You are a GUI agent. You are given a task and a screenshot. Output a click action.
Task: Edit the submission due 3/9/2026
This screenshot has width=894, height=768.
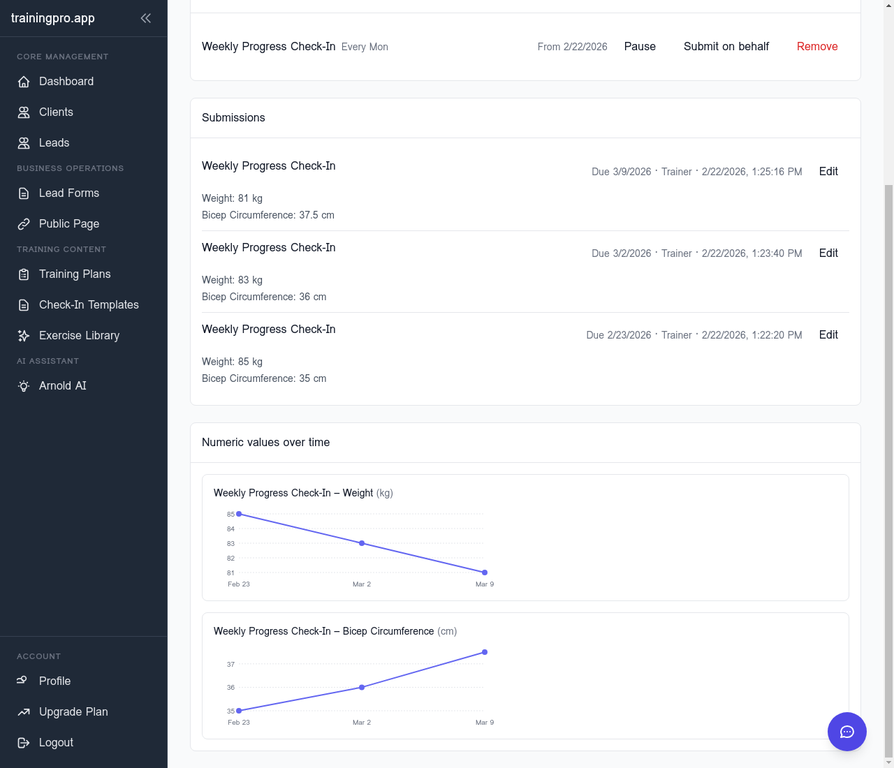[x=828, y=171]
